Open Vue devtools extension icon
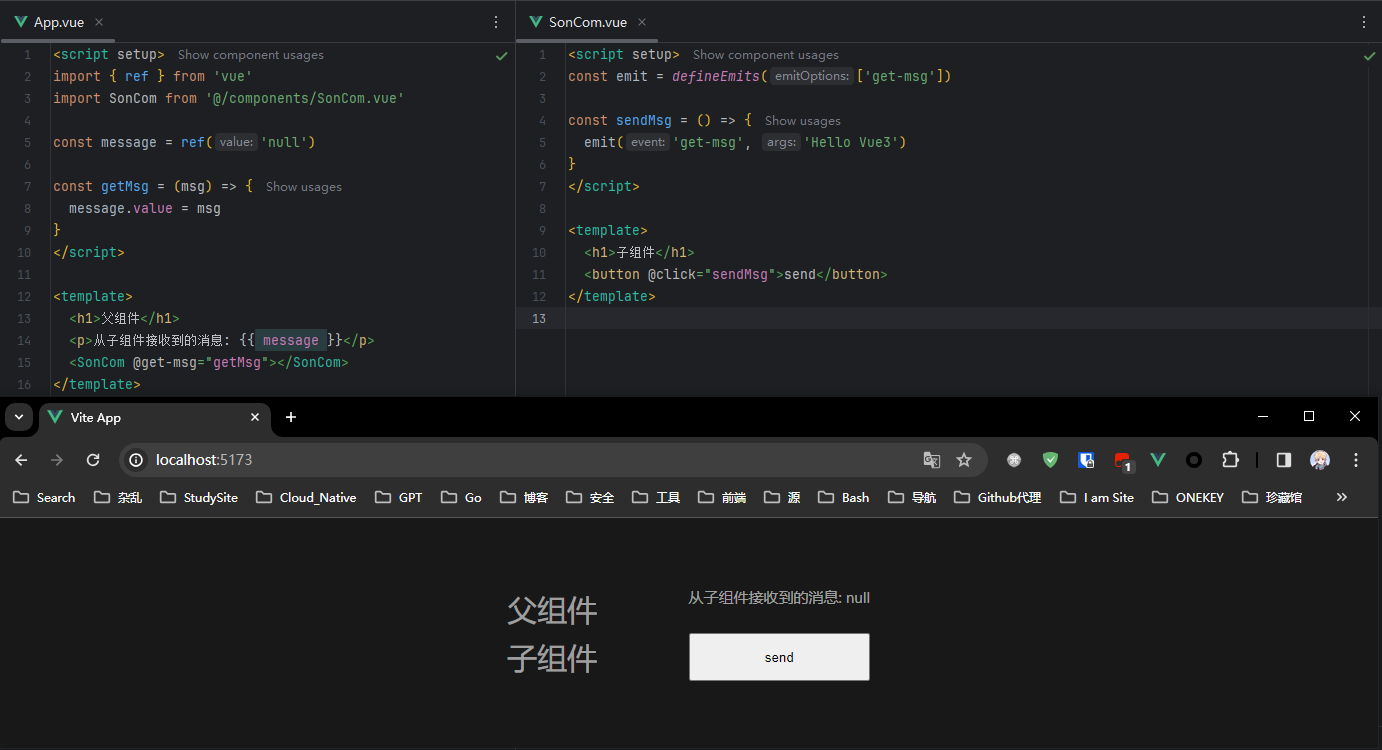The image size is (1382, 750). coord(1158,460)
